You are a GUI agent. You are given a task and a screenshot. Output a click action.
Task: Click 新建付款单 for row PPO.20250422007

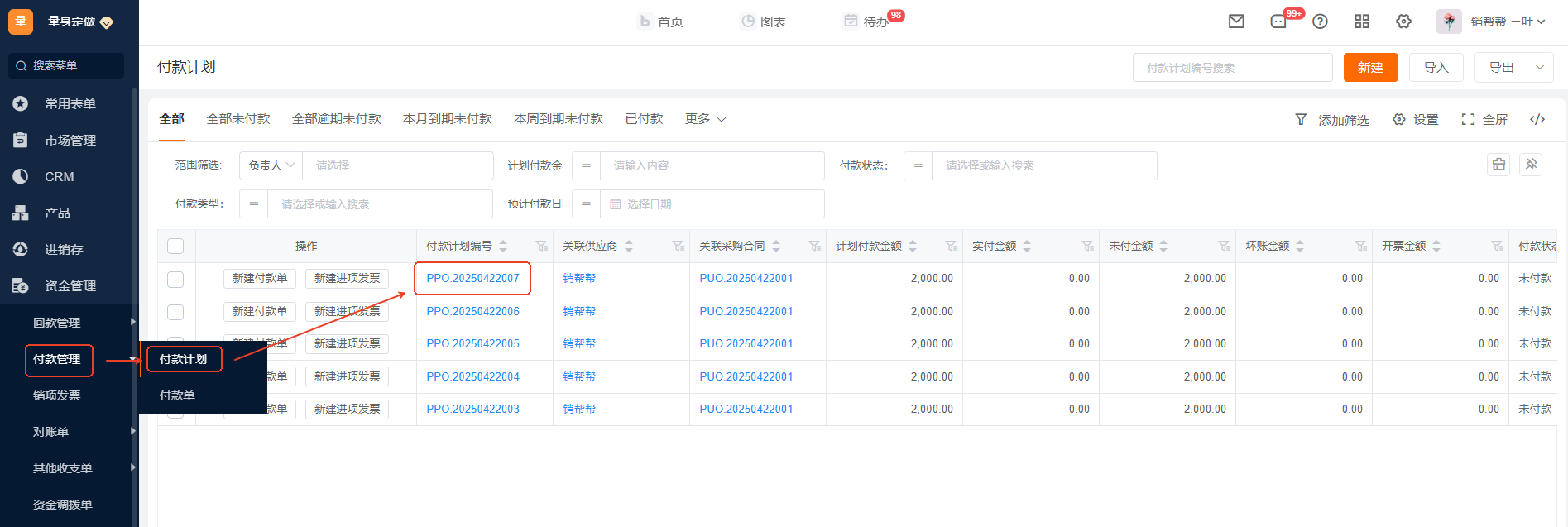click(260, 279)
